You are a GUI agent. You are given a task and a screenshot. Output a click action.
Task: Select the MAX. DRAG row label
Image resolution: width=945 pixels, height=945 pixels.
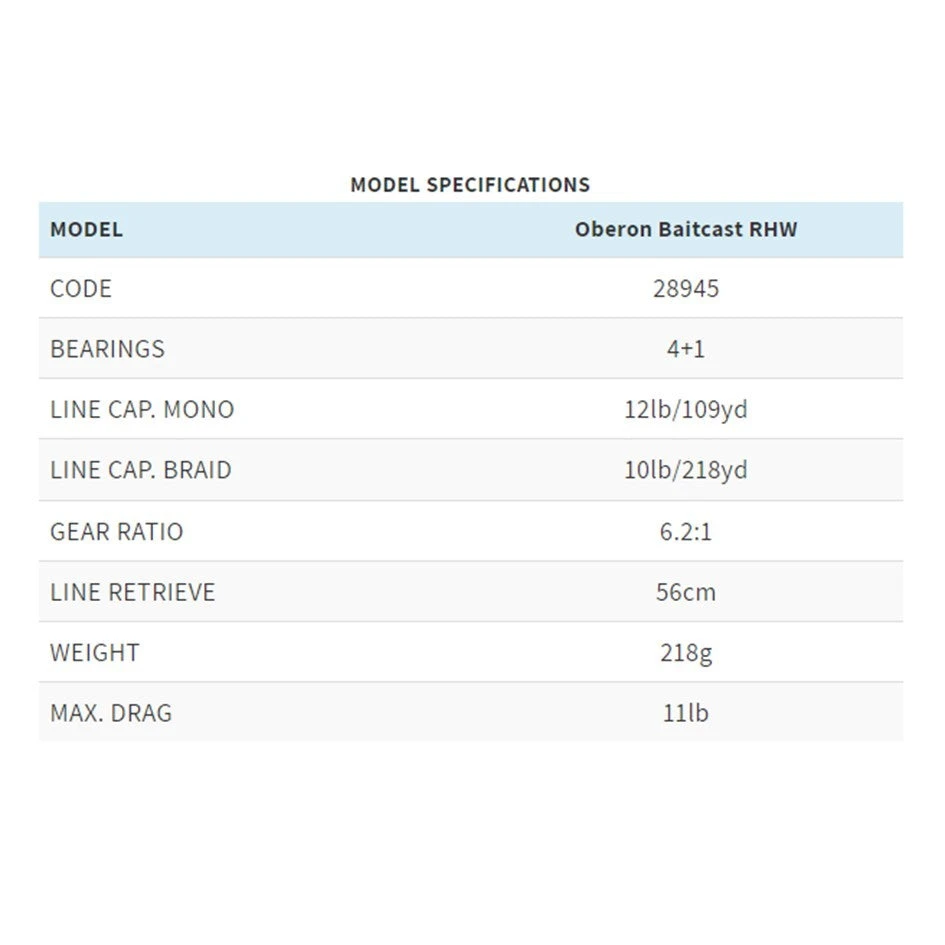(x=111, y=713)
